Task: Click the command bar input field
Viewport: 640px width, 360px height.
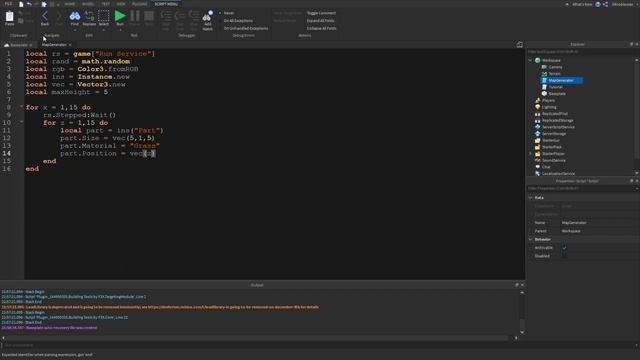Action: point(318,345)
